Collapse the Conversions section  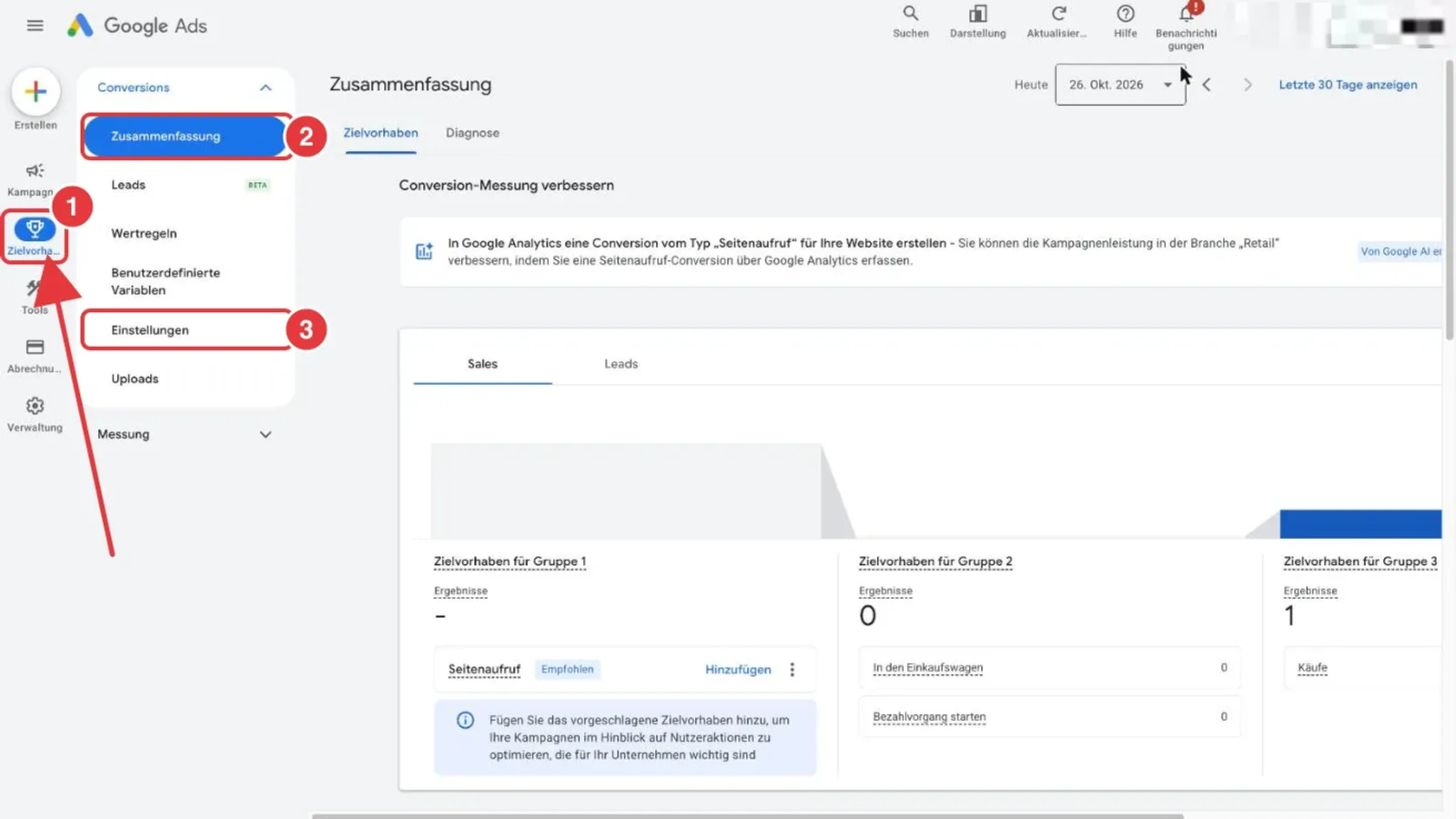click(x=266, y=87)
